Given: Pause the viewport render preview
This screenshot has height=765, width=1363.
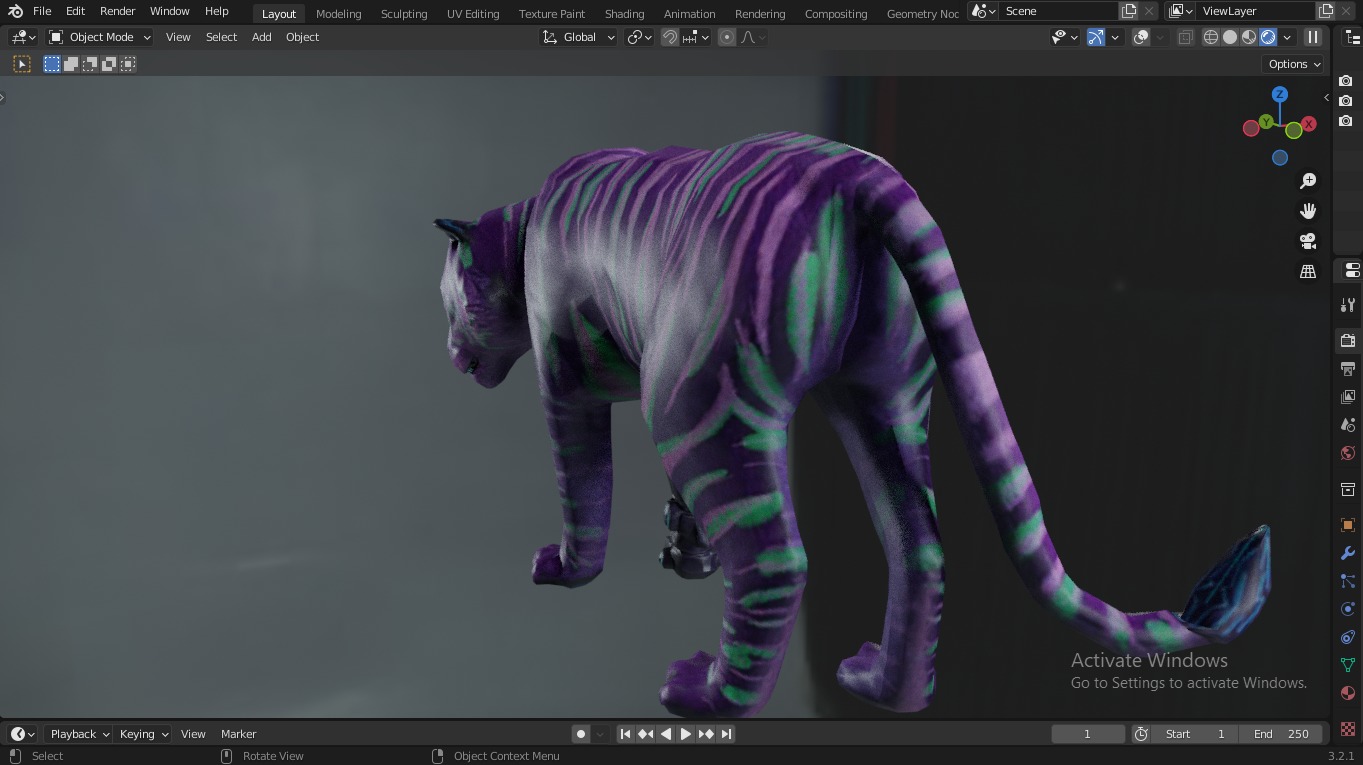Looking at the screenshot, I should [1313, 37].
